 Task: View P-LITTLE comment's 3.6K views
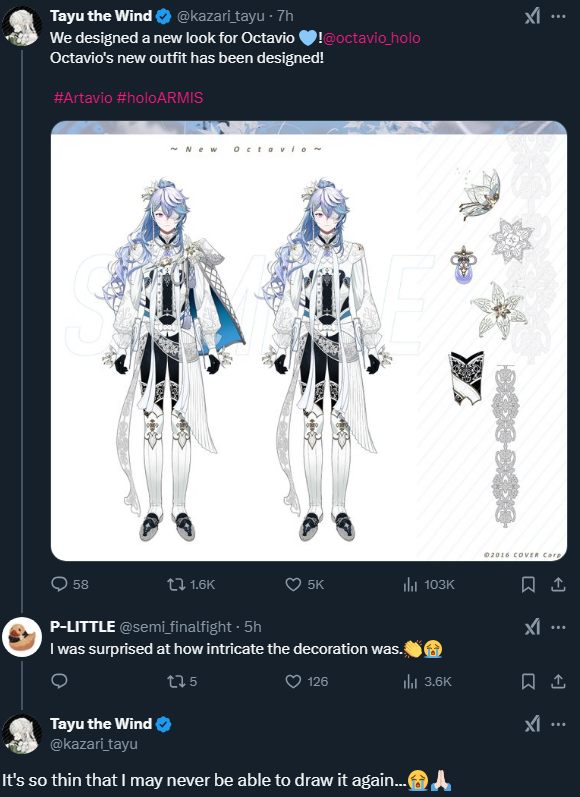[x=427, y=681]
